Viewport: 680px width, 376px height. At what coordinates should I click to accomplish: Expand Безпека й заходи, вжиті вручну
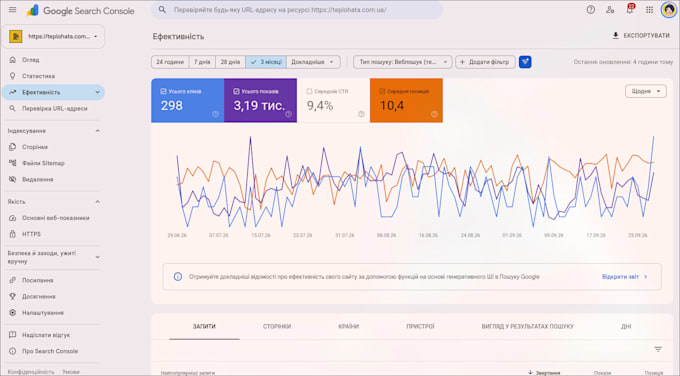(x=98, y=257)
